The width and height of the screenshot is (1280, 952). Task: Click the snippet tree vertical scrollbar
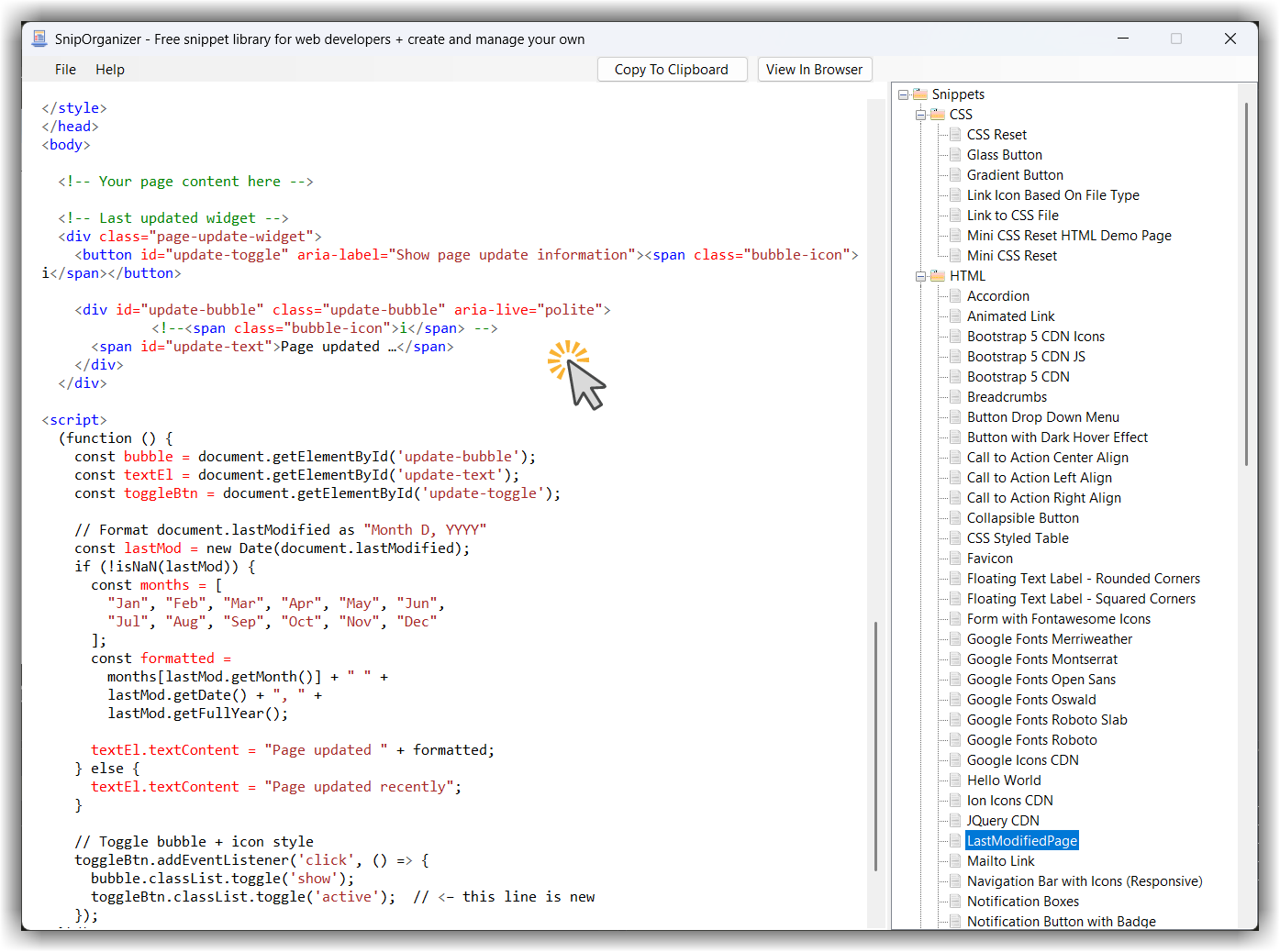click(x=1246, y=284)
